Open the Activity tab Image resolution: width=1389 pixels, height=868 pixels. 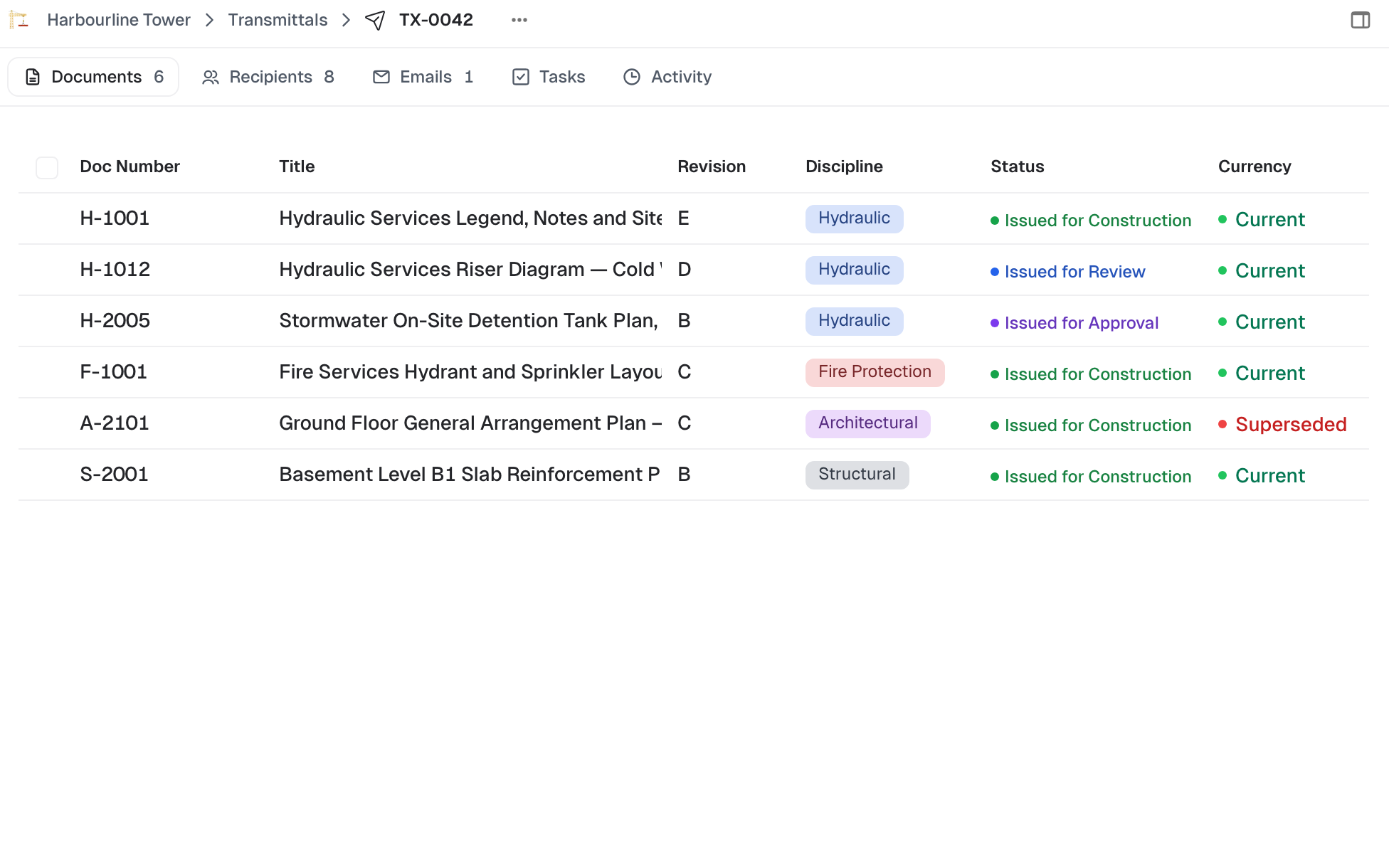667,77
